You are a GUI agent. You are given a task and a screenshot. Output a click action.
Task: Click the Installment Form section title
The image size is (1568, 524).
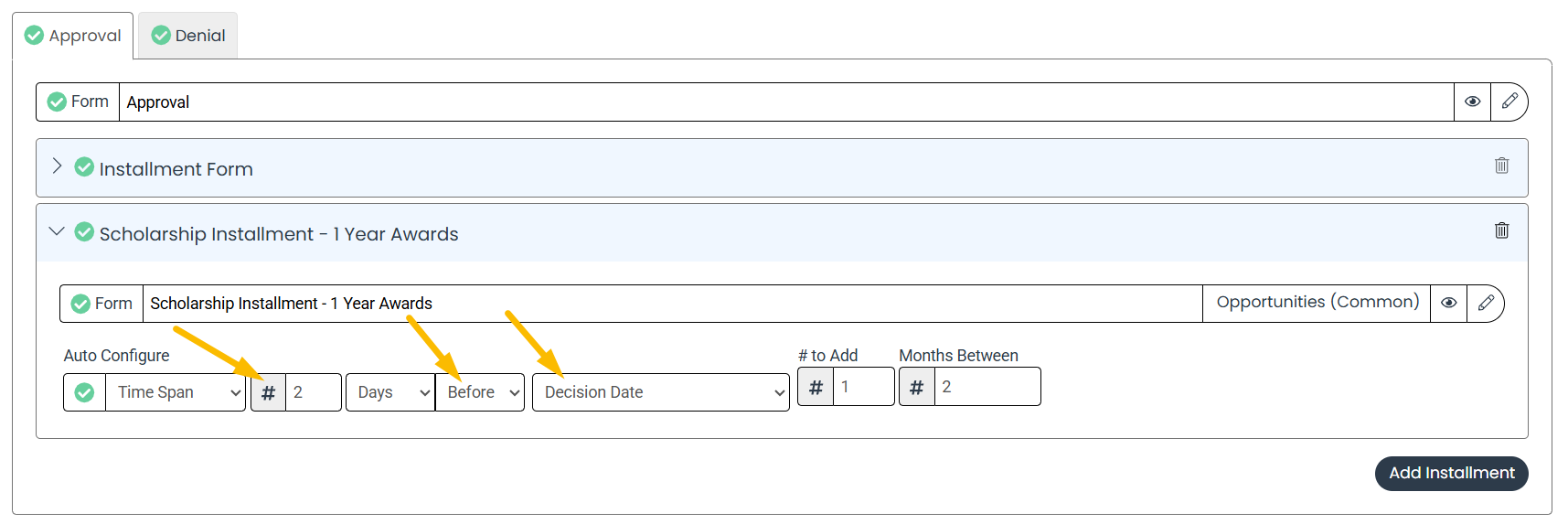click(x=176, y=169)
